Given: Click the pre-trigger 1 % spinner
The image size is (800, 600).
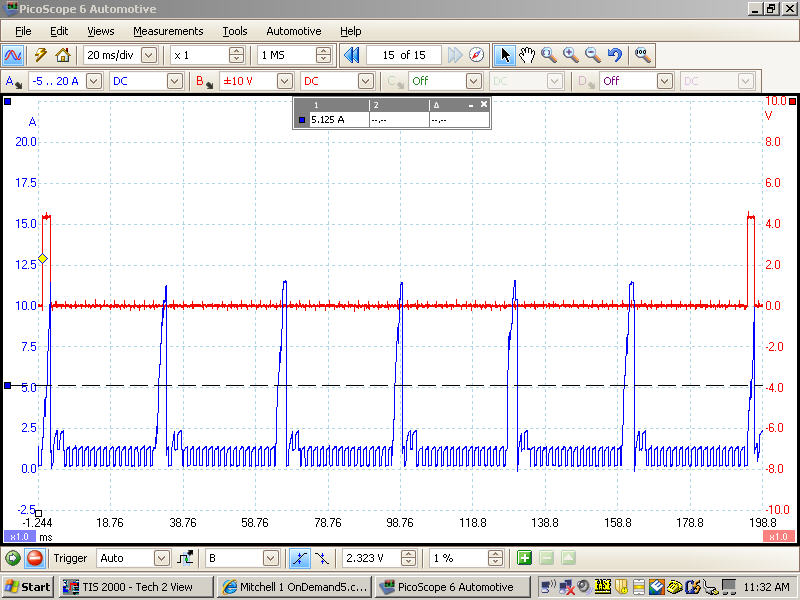Looking at the screenshot, I should pos(495,558).
